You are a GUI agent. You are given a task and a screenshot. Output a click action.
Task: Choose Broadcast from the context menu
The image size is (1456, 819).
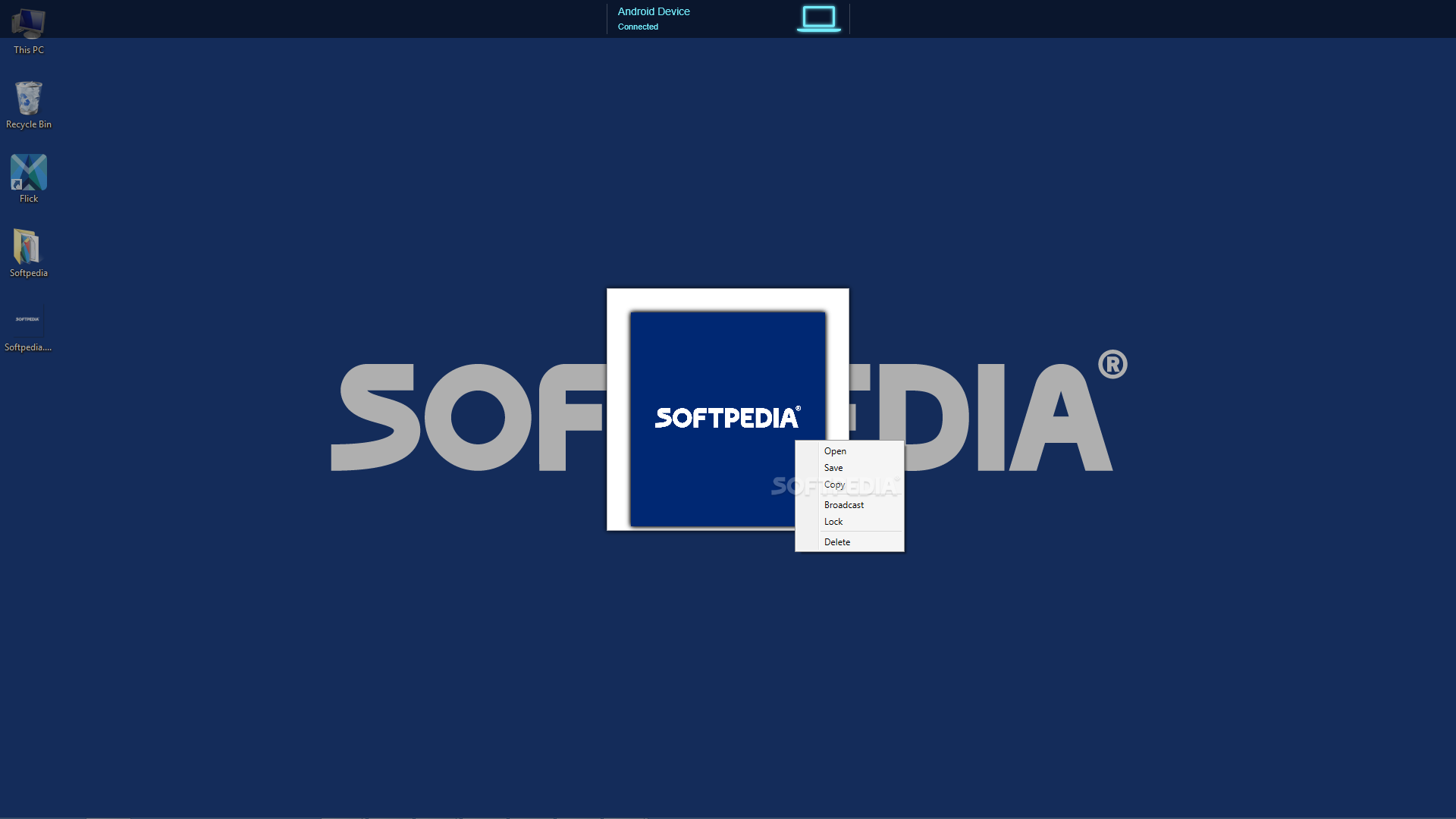click(x=849, y=505)
